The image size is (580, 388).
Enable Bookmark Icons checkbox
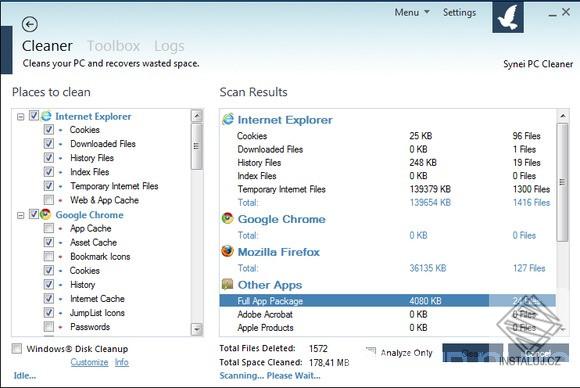coord(48,257)
